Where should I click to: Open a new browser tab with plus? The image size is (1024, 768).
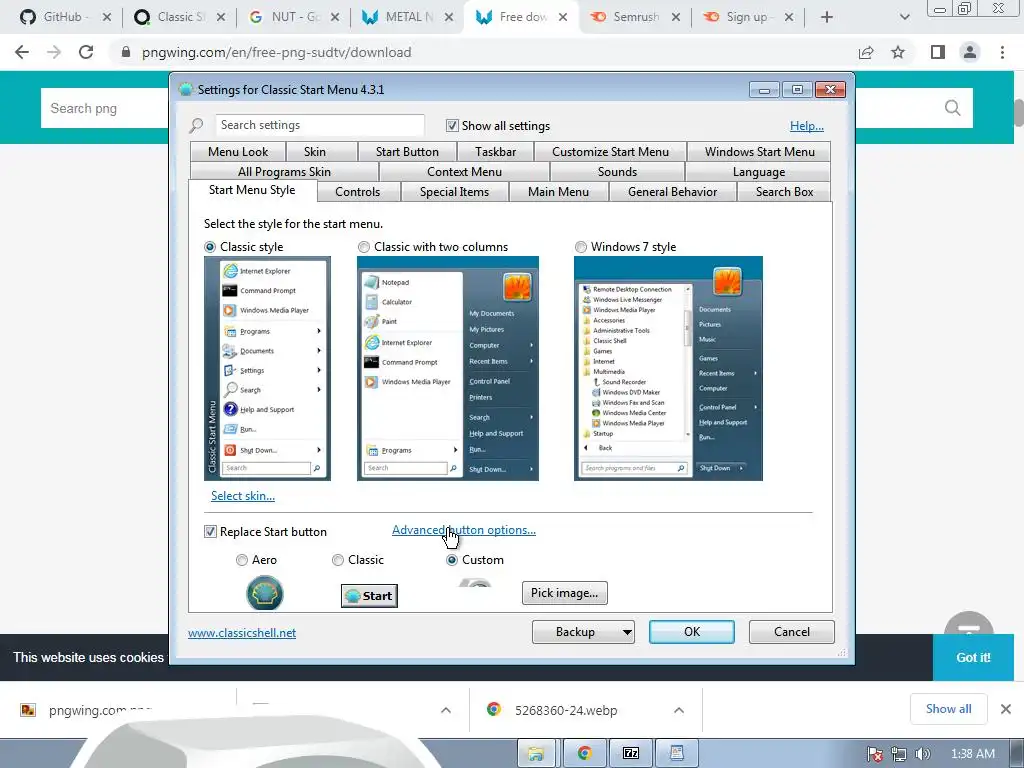coord(827,17)
